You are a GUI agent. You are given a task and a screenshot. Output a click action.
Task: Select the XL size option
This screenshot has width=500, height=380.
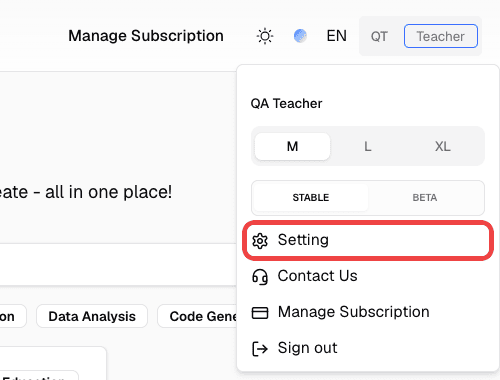[443, 146]
